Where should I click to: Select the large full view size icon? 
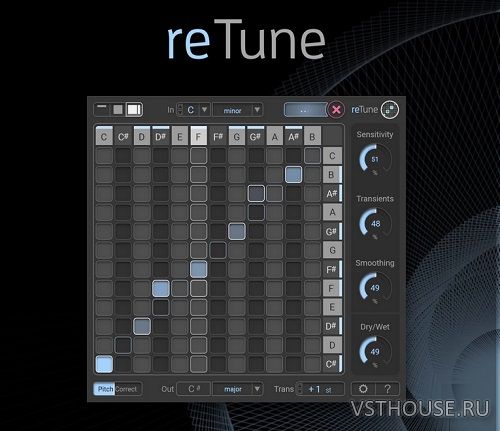134,109
